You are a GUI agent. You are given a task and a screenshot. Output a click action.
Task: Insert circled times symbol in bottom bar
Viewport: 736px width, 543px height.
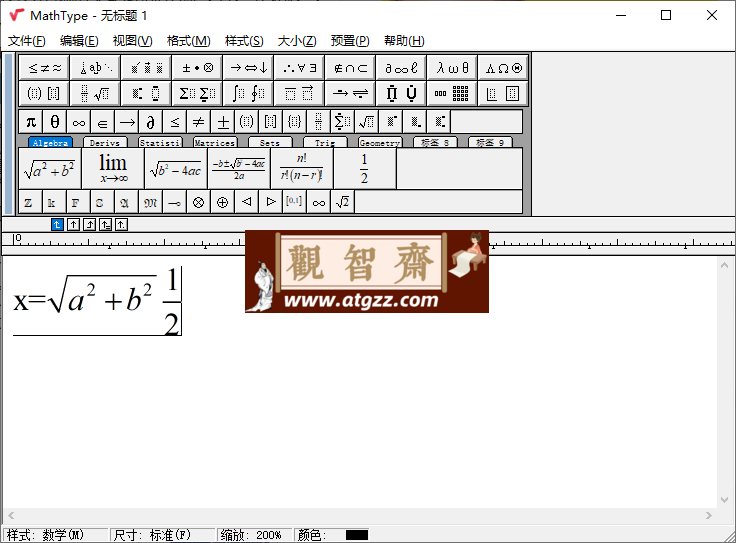pos(199,202)
